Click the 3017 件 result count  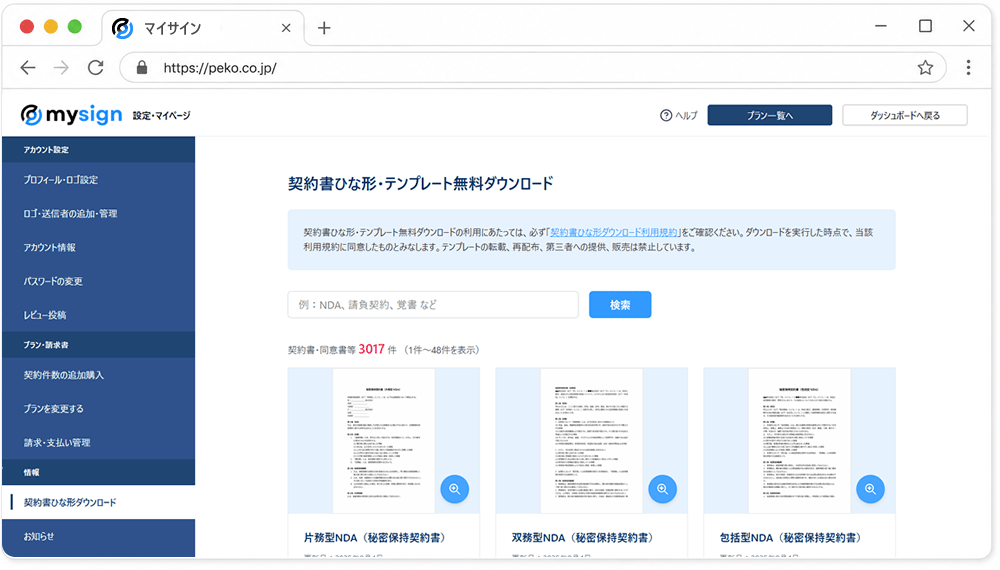click(377, 349)
